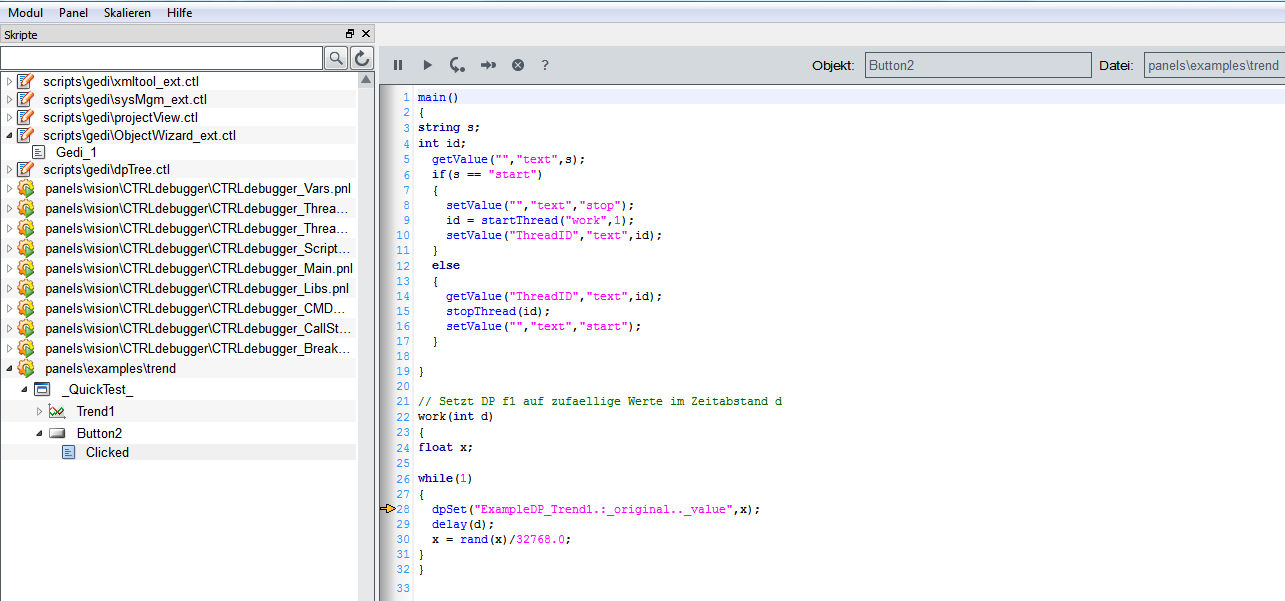Expand scripts\gedi\sysMgm_ext.ctl node
The image size is (1285, 601).
[9, 99]
